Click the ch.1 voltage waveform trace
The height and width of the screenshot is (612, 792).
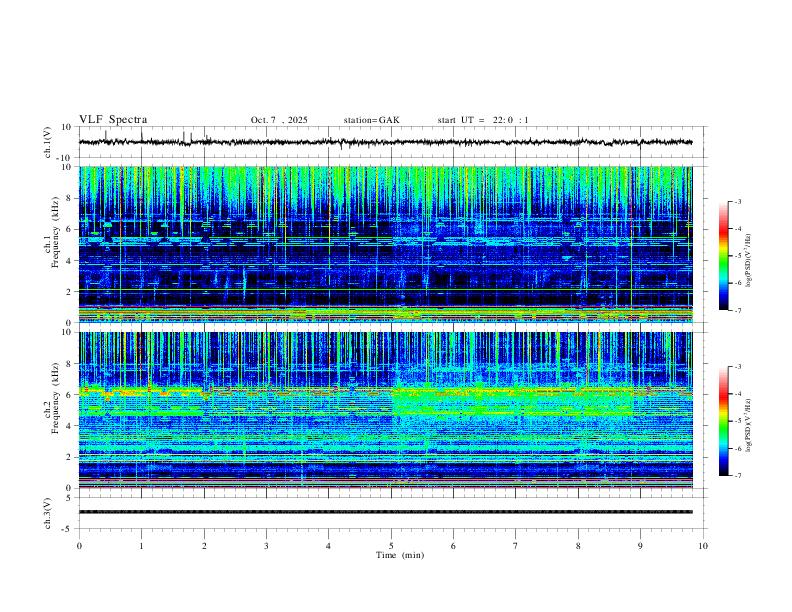coord(386,142)
